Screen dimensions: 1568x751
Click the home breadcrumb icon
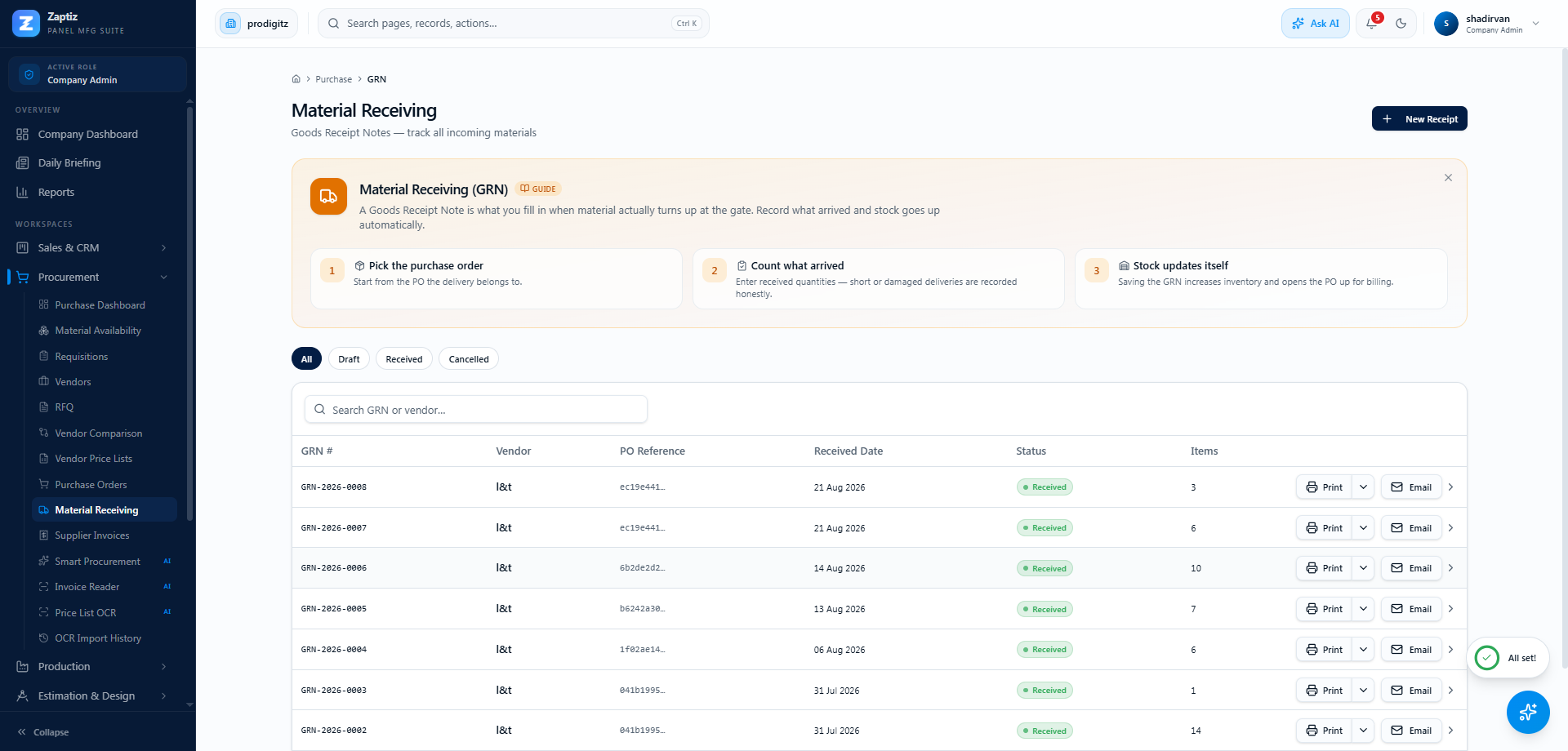296,79
